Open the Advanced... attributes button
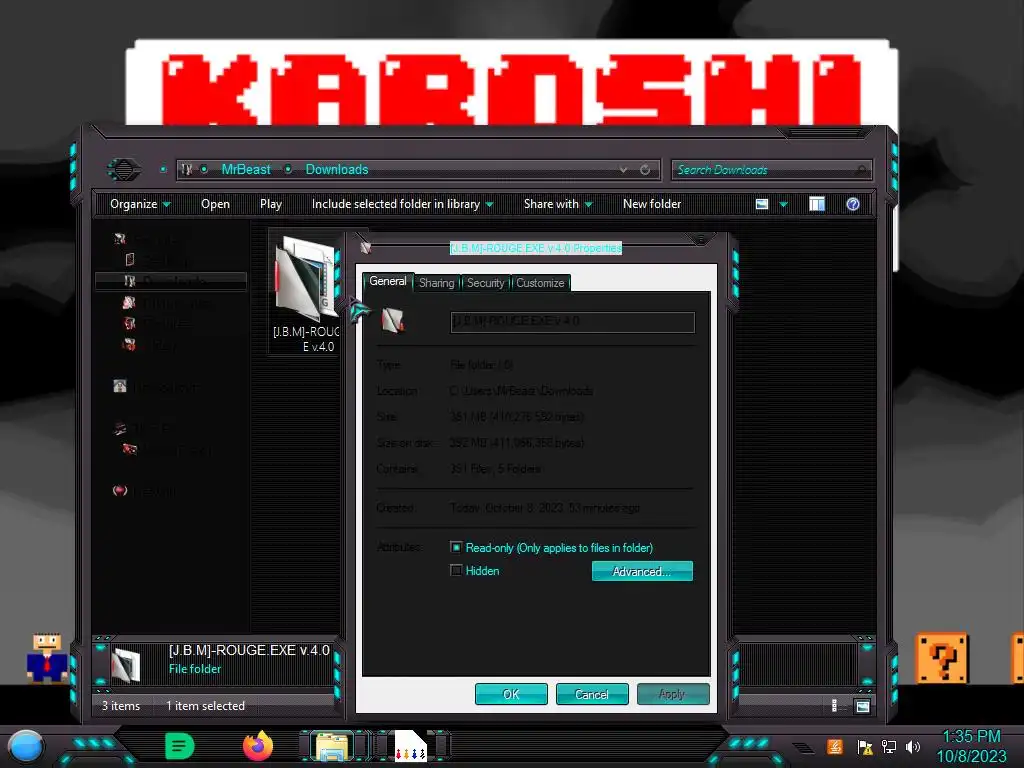The height and width of the screenshot is (768, 1024). (642, 571)
